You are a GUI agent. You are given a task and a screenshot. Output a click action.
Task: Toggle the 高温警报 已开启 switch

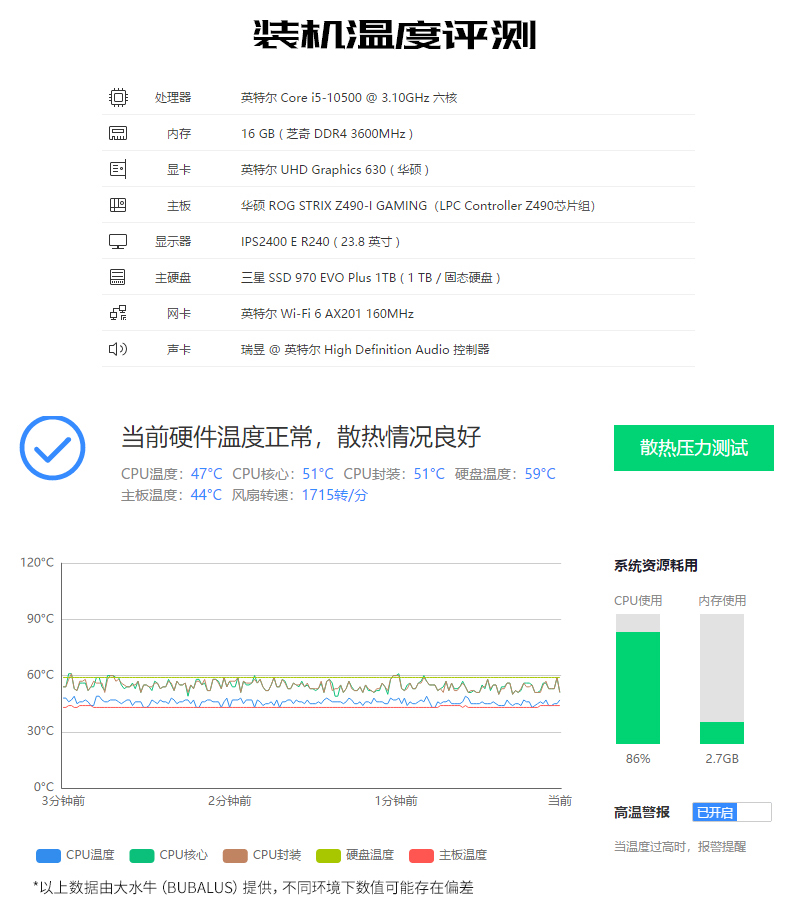[731, 812]
